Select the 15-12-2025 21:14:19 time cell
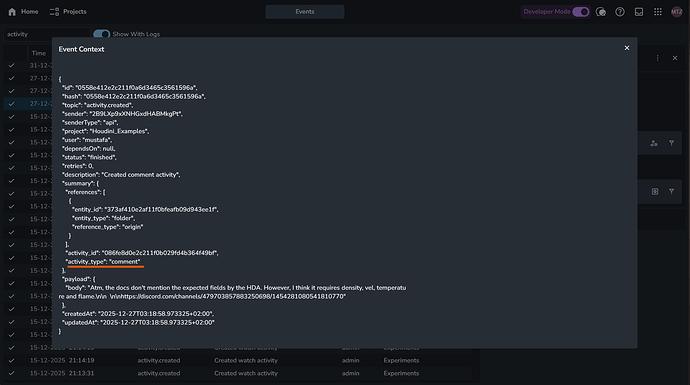The height and width of the screenshot is (385, 690). (62, 360)
